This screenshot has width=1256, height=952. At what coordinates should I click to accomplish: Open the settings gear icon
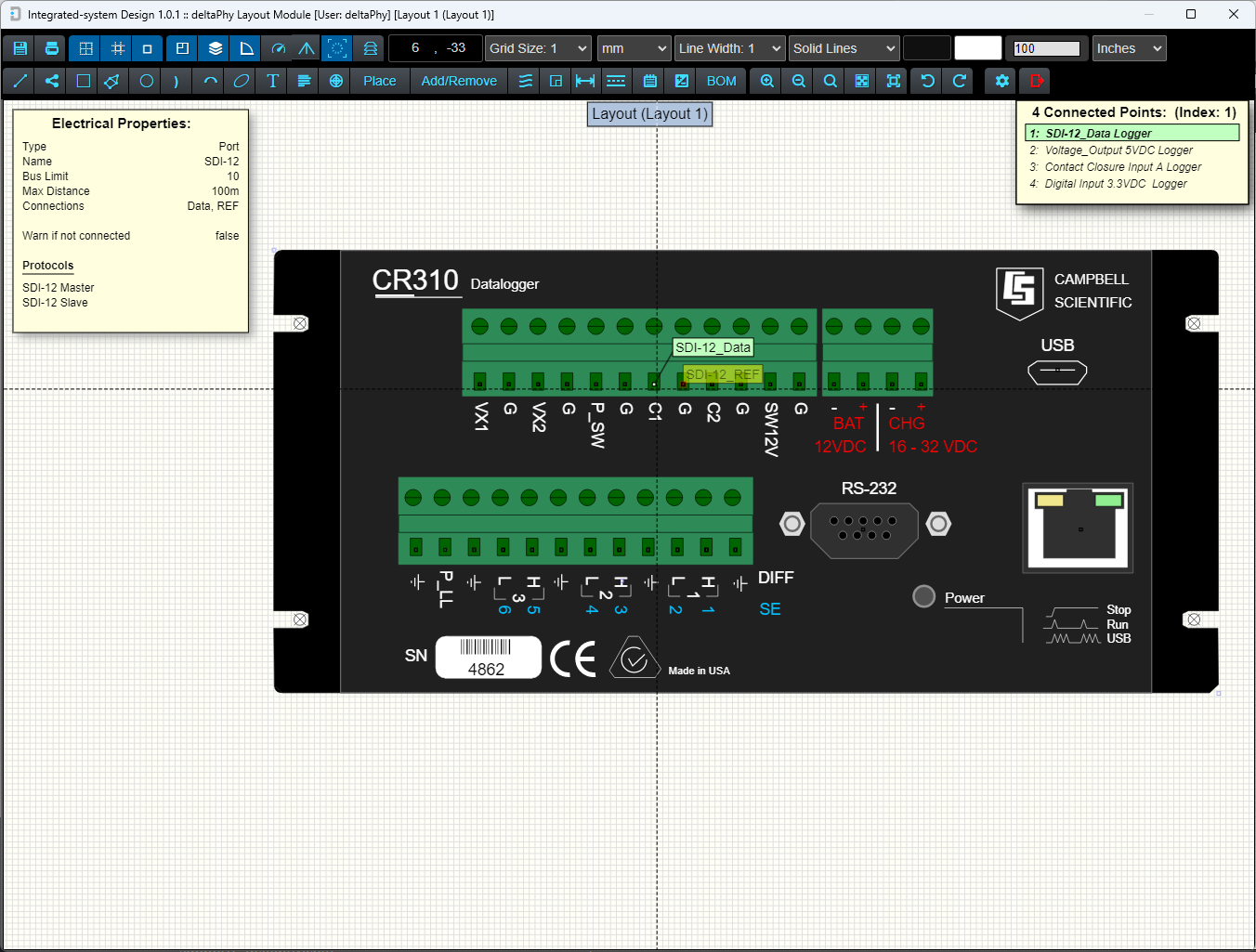pos(1001,81)
